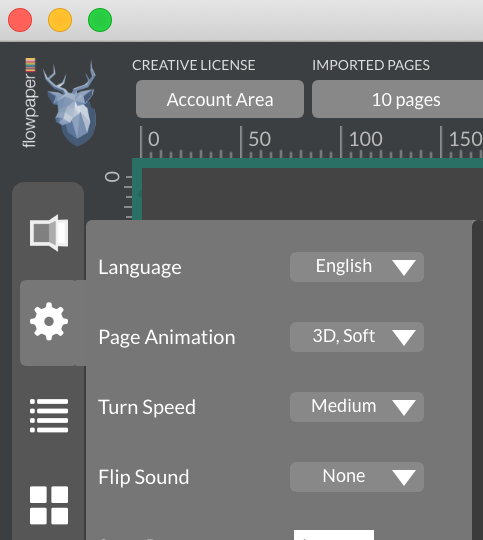The image size is (483, 540).
Task: Click the Language dropdown arrow triangle
Action: coord(404,268)
